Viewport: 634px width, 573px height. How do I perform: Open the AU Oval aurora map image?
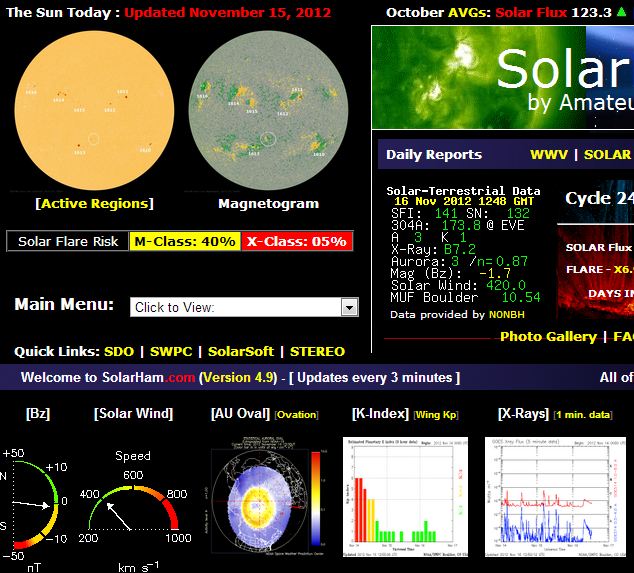click(x=267, y=497)
